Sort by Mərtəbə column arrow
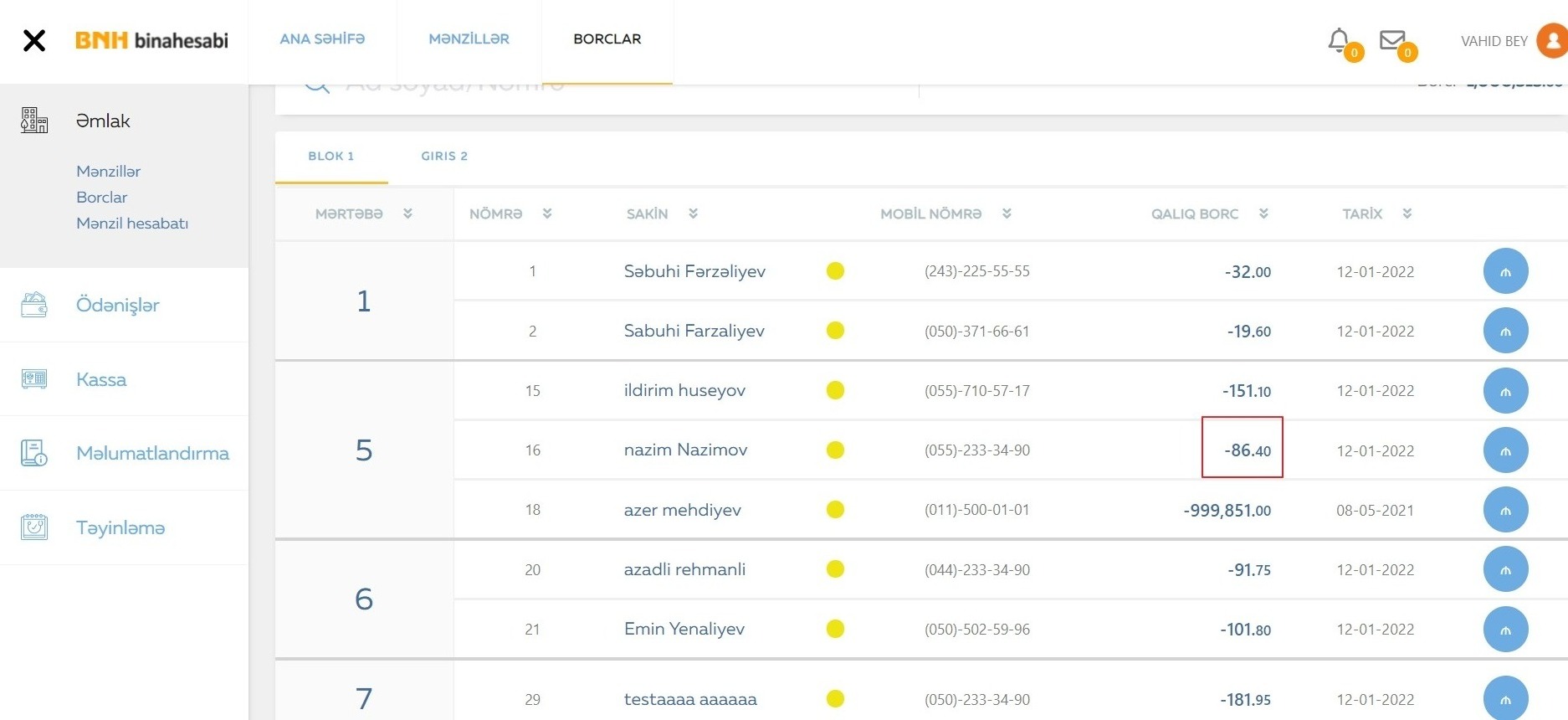 pyautogui.click(x=407, y=213)
